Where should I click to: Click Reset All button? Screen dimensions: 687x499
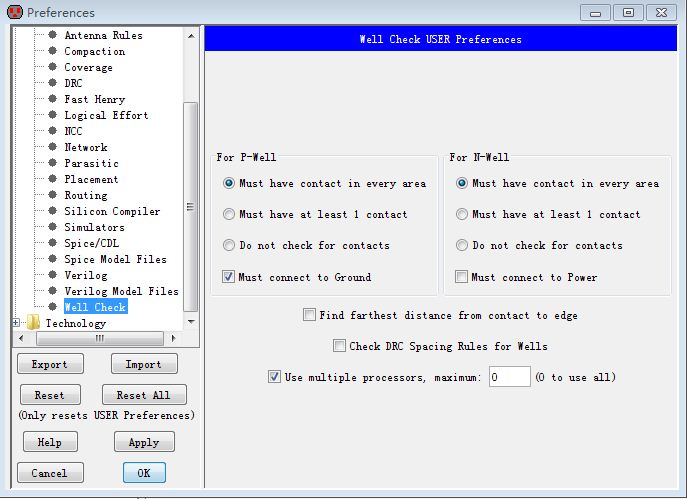pos(144,395)
